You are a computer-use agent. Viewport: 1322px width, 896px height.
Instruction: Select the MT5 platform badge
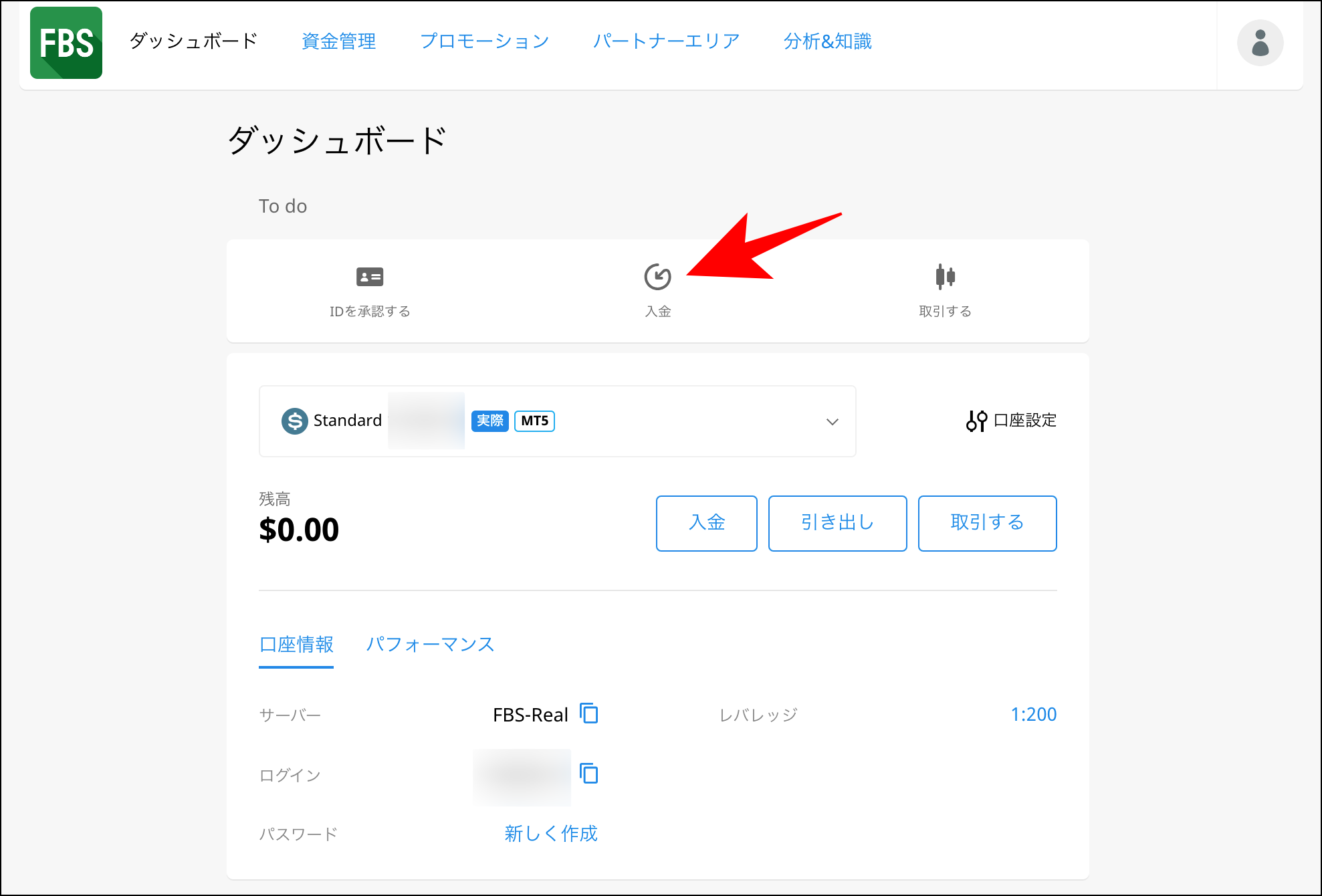534,421
